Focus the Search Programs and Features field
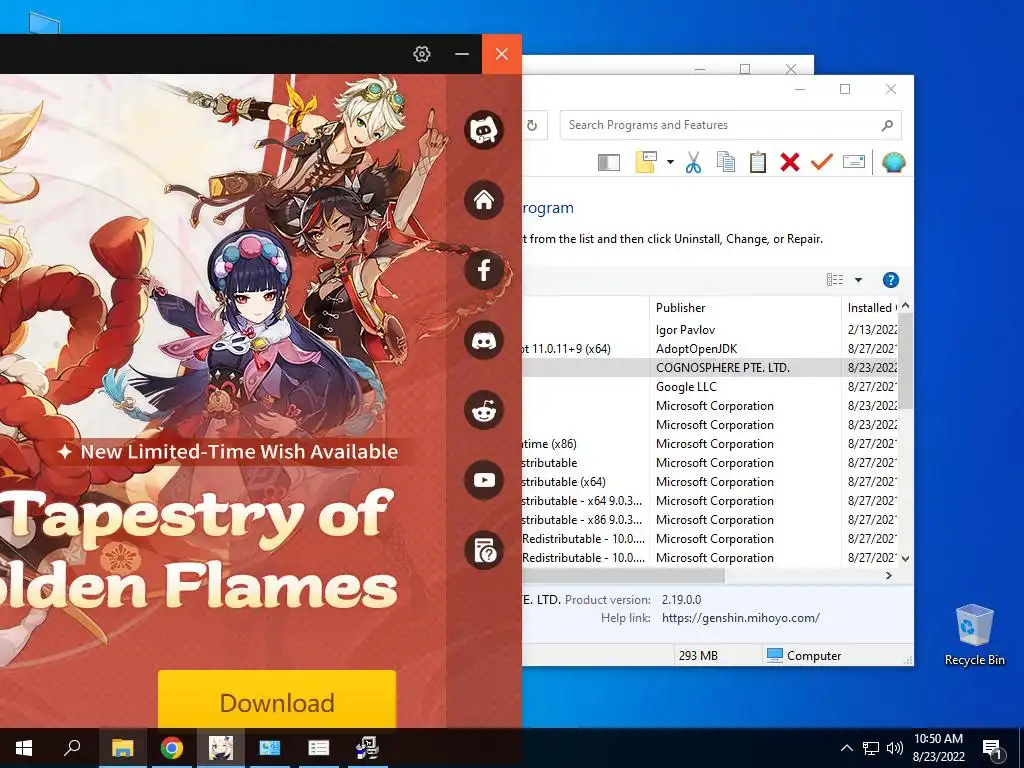1024x768 pixels. (x=730, y=125)
